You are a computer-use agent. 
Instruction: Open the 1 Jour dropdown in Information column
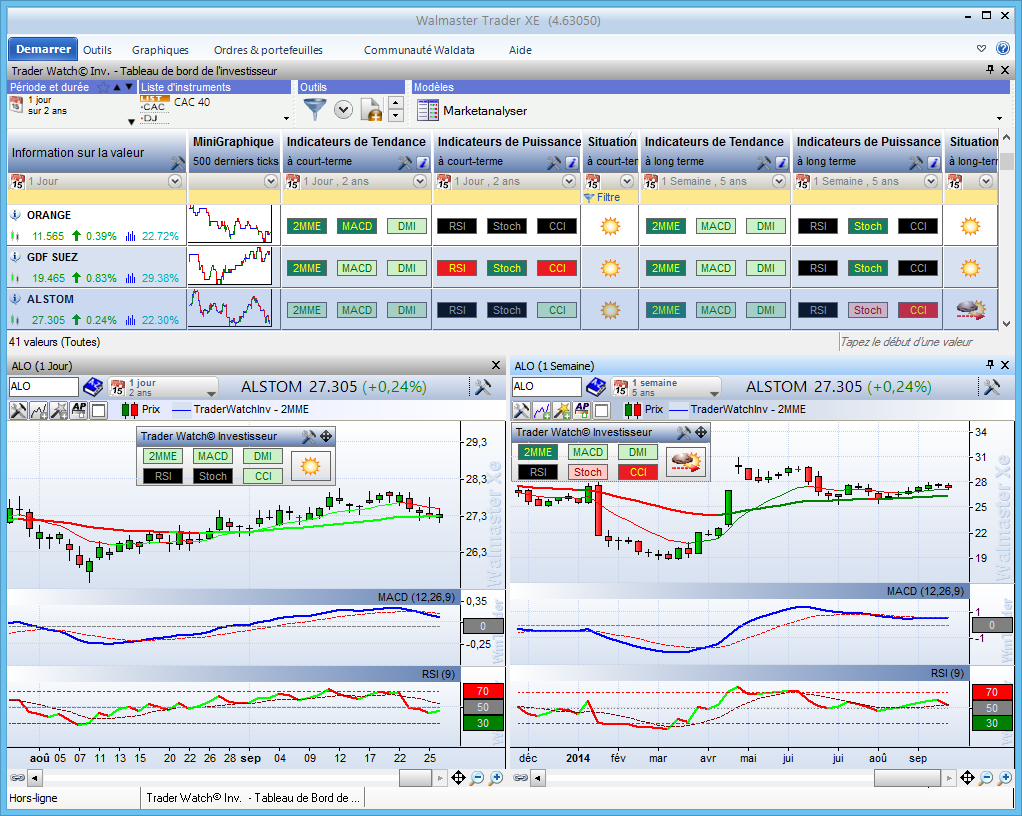point(175,181)
